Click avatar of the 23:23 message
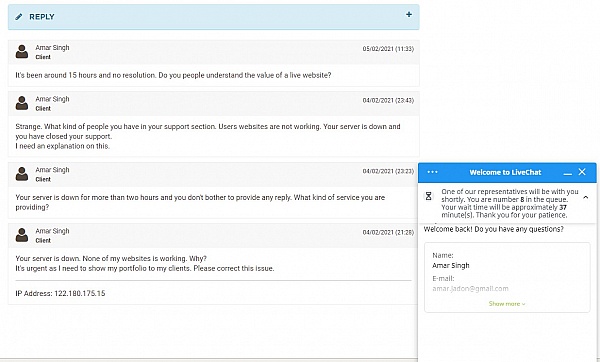600x362 pixels. tap(22, 174)
